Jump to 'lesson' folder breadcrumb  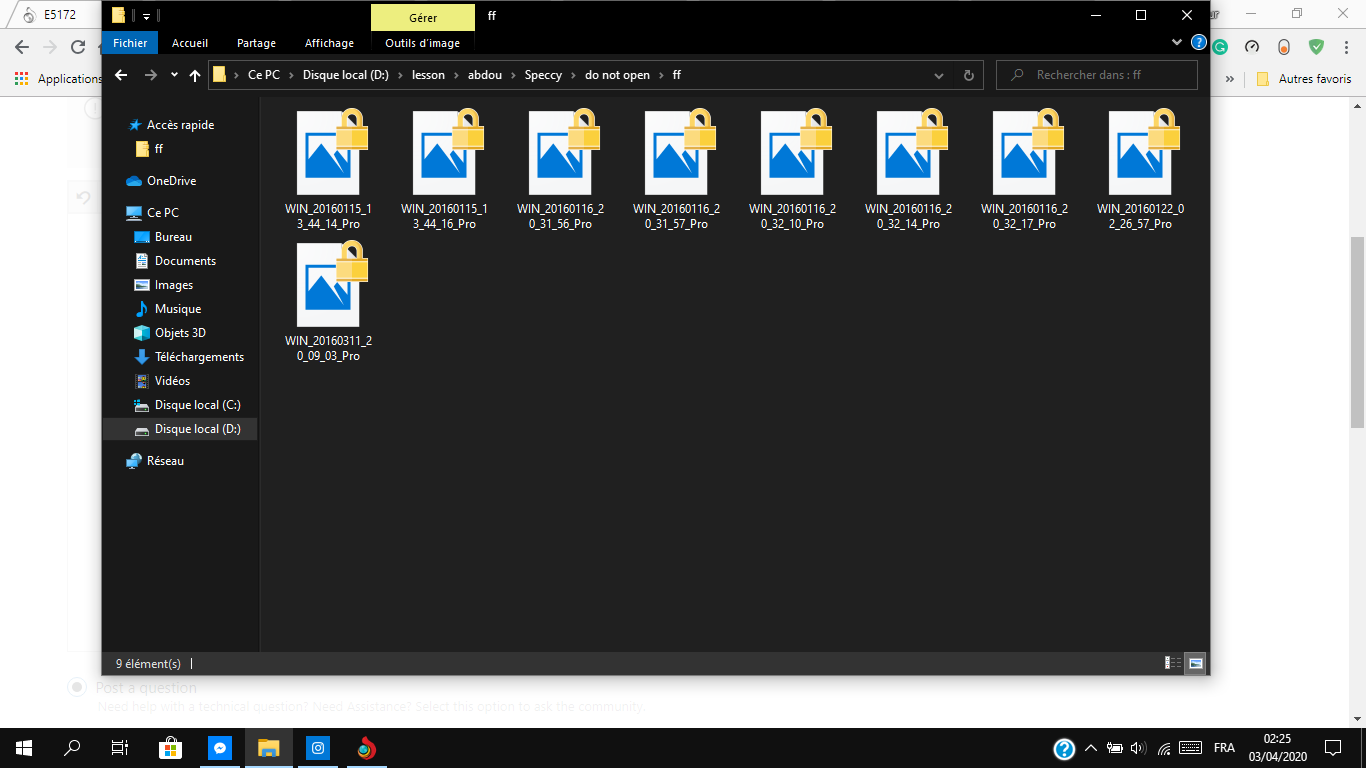click(428, 75)
